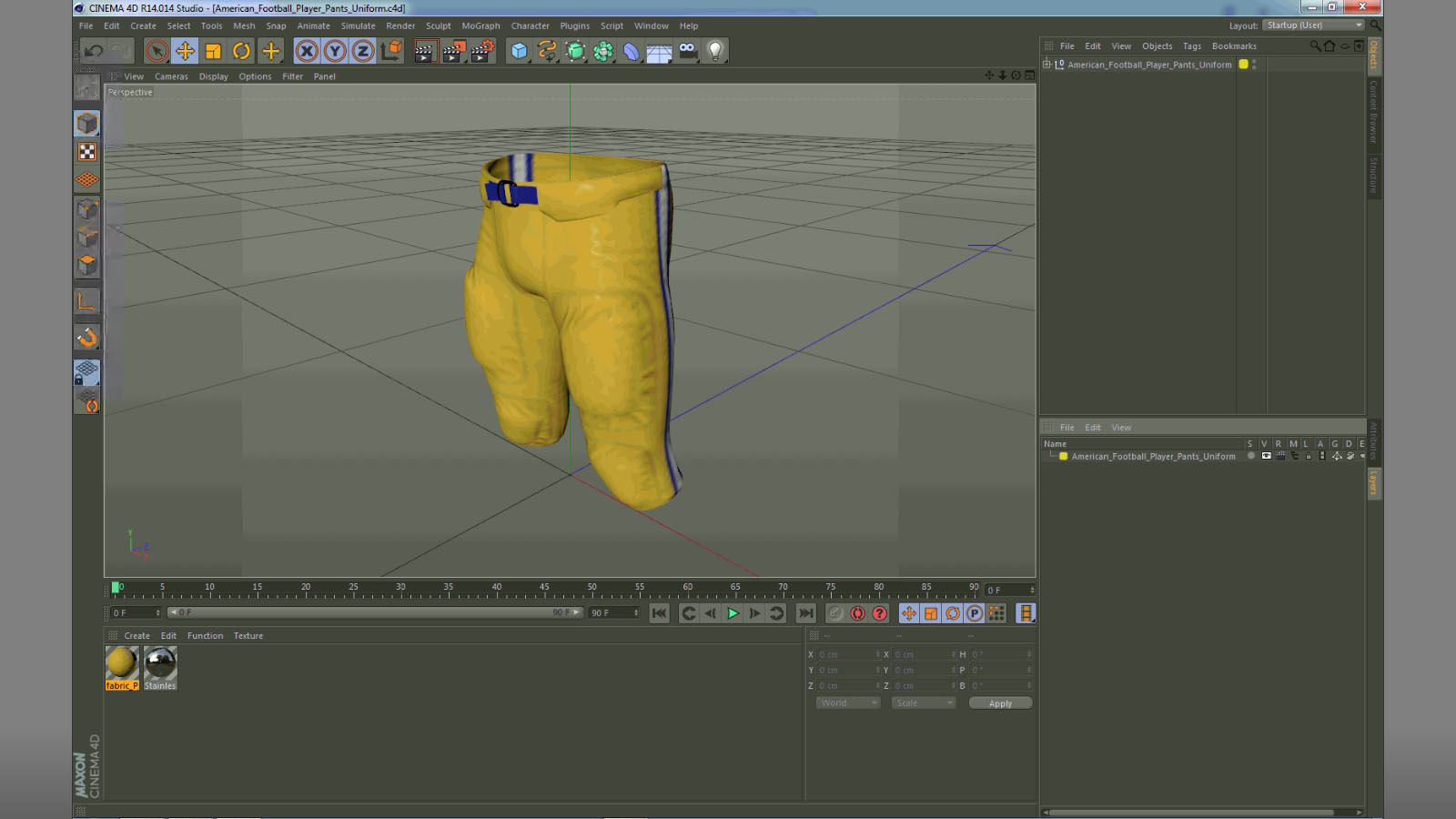Click the Bend deformer icon
Viewport: 1456px width, 819px height.
[x=632, y=51]
